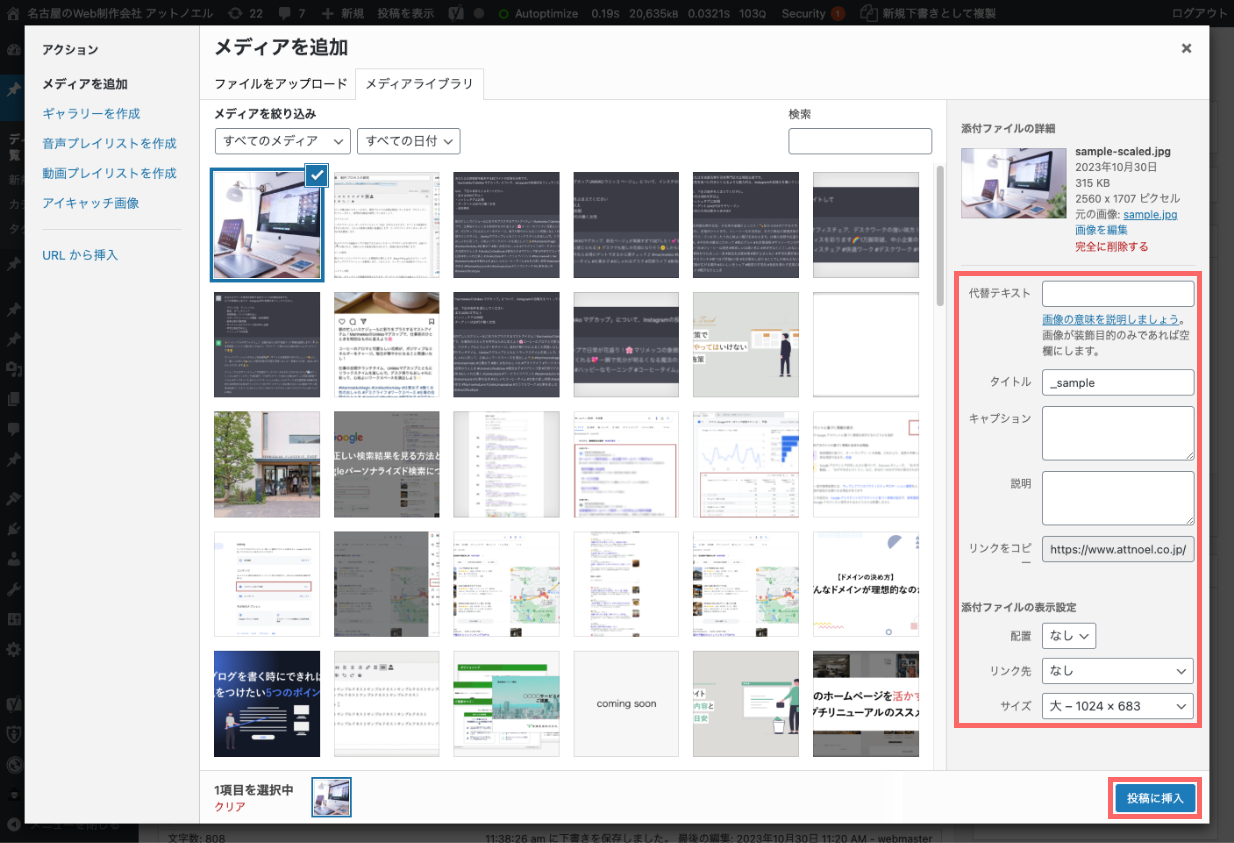The height and width of the screenshot is (843, 1234).
Task: Select the Instagram post thumbnail with the cup photo
Action: click(387, 345)
